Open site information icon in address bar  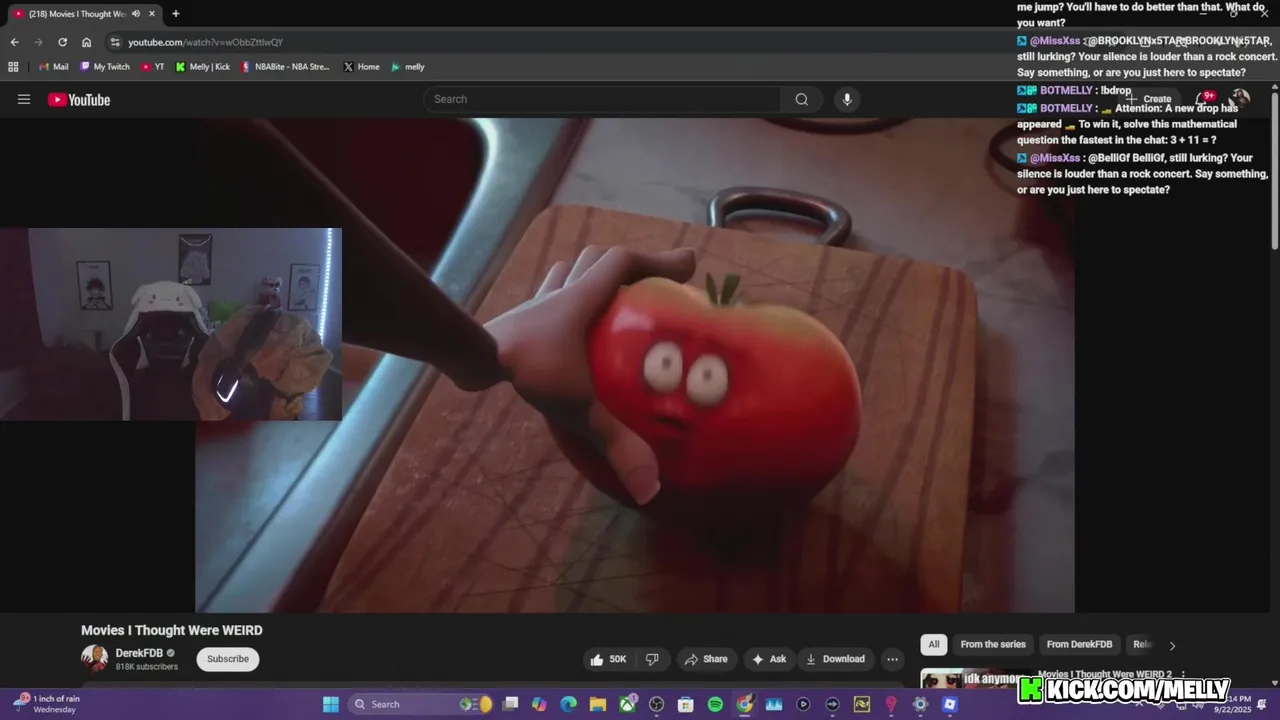tap(115, 42)
